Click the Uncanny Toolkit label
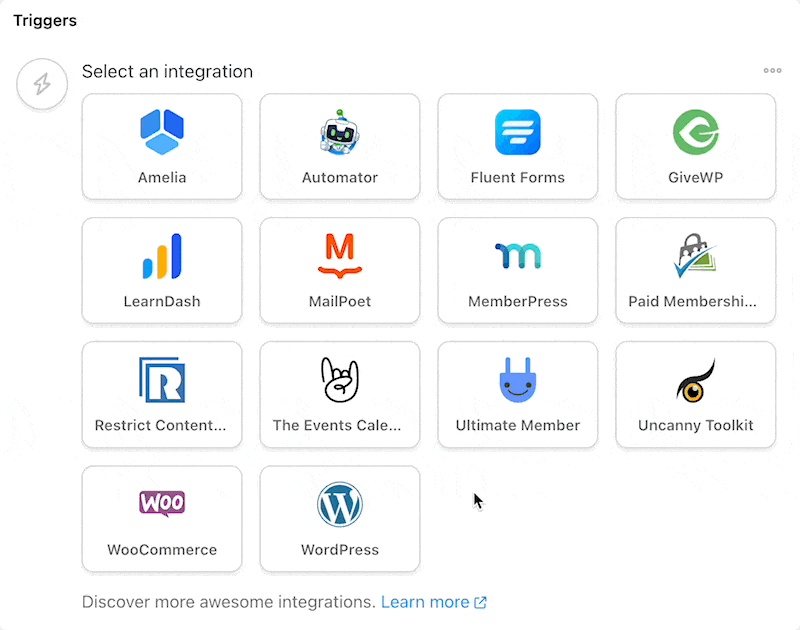 pos(696,425)
